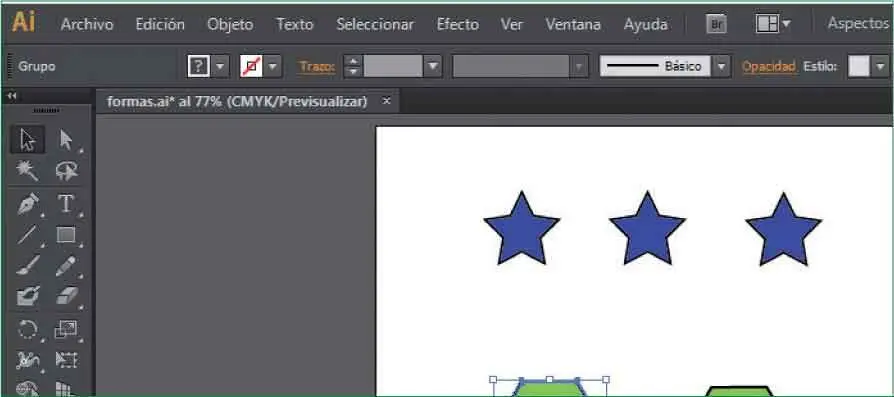Collapse the tools panel with double arrows
894x397 pixels.
11,96
